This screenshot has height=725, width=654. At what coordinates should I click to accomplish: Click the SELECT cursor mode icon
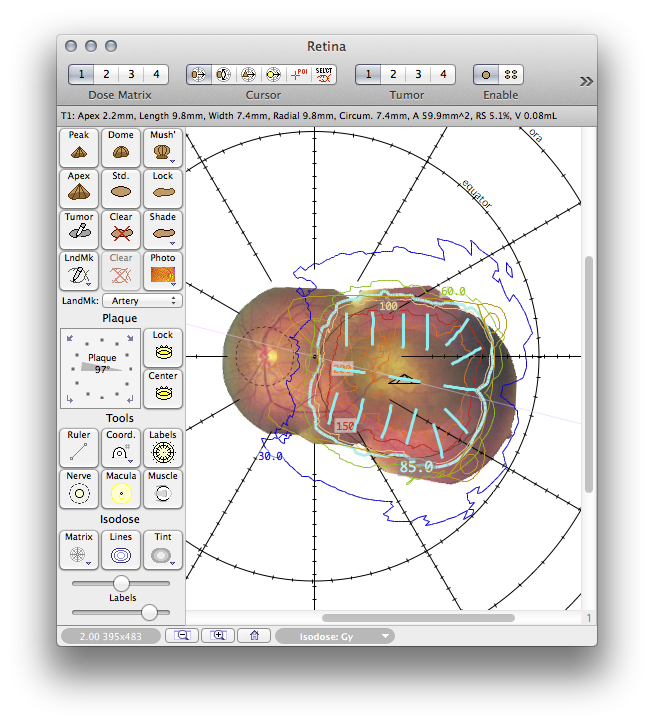[x=324, y=74]
